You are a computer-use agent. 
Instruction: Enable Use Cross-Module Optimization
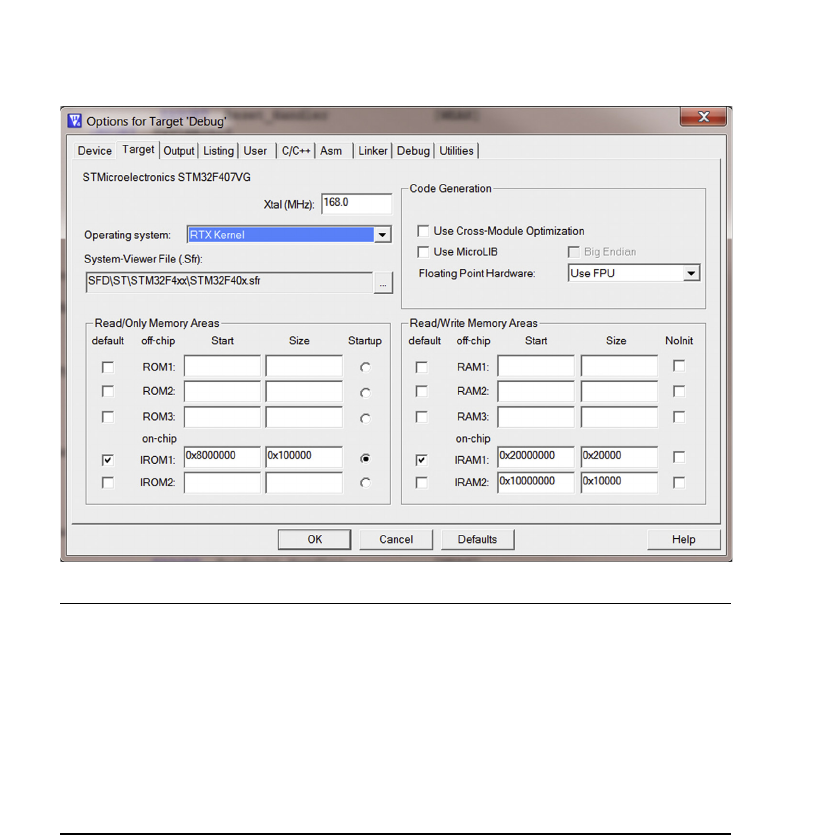423,231
